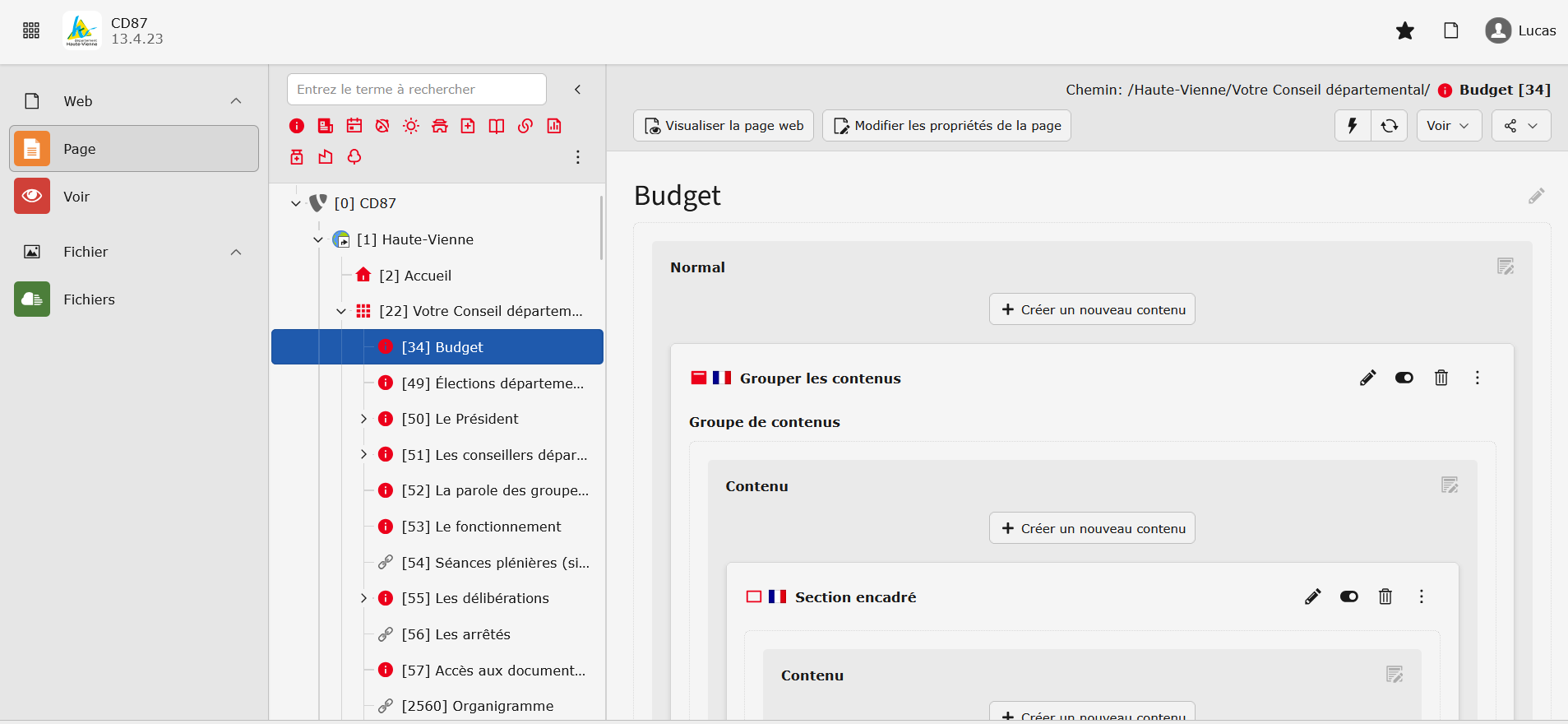Open the page tree options menu
Screen dimensions: 1568x724
click(x=578, y=157)
